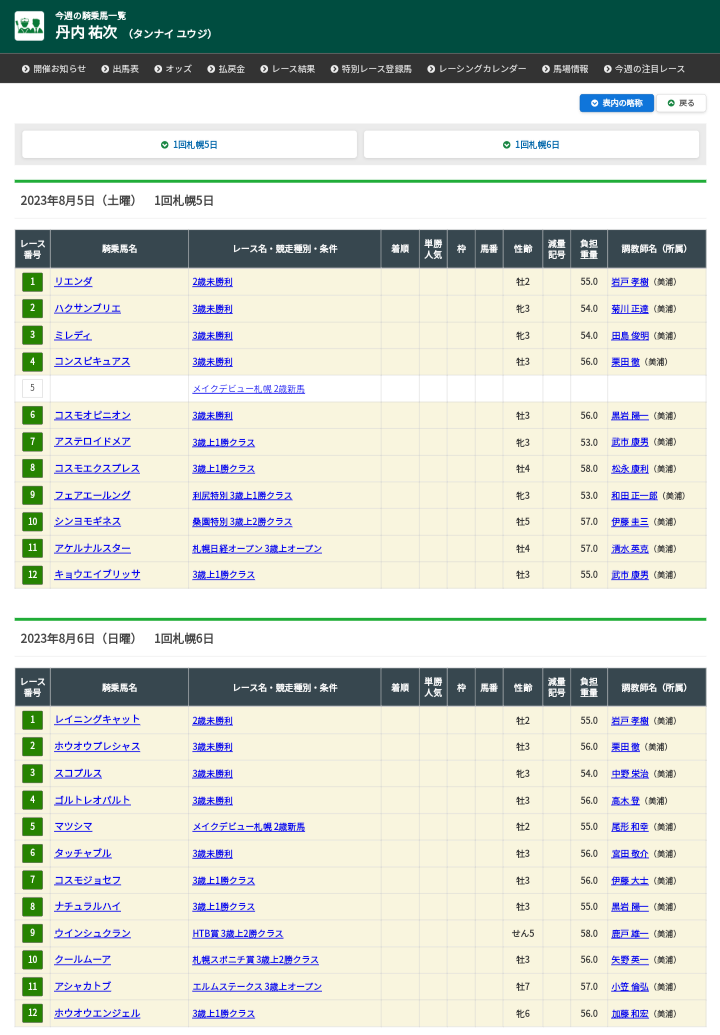720x1035 pixels.
Task: Open trainer link 小笠 倫弘
Action: tap(630, 987)
